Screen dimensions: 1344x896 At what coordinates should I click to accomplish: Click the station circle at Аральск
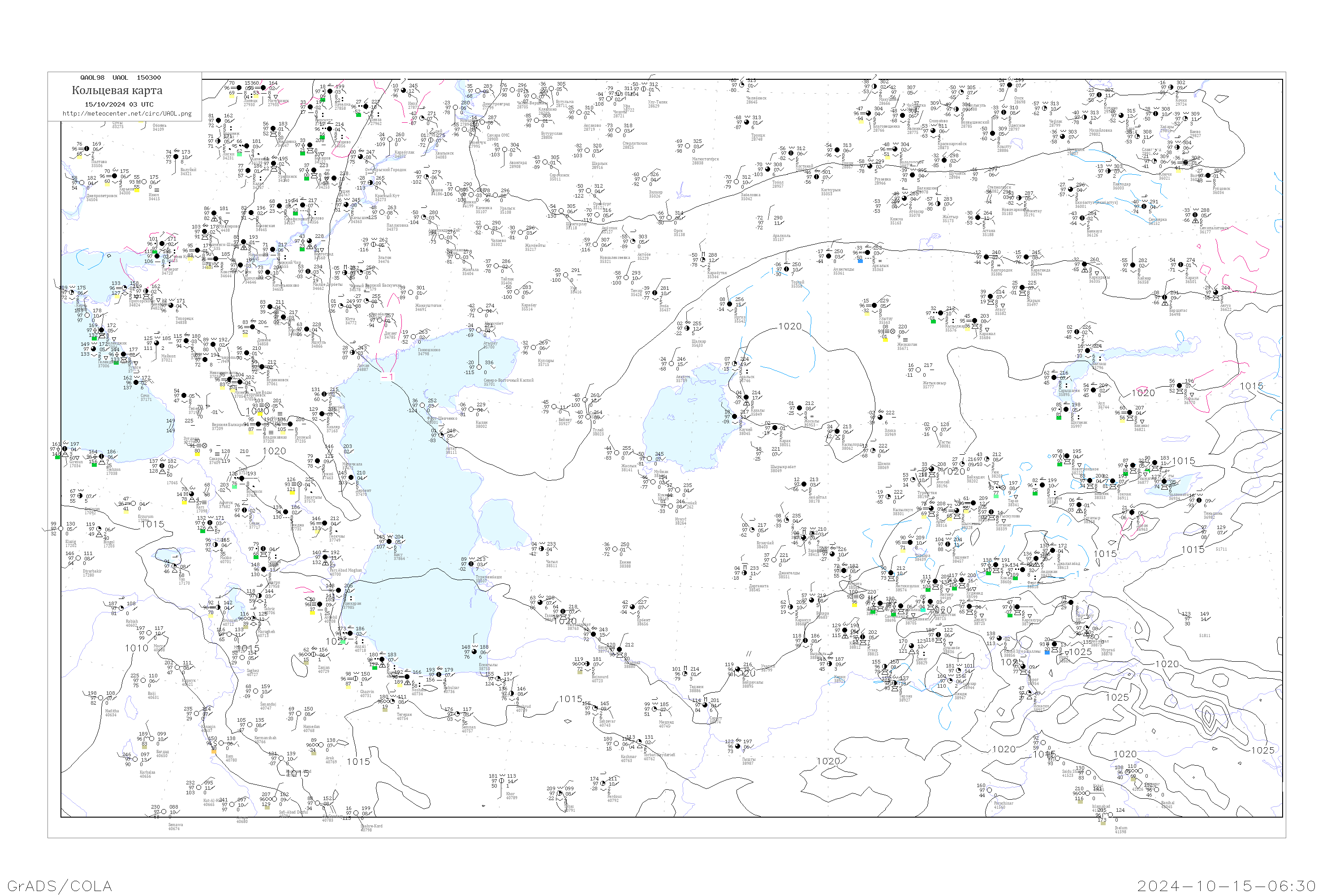point(734,363)
